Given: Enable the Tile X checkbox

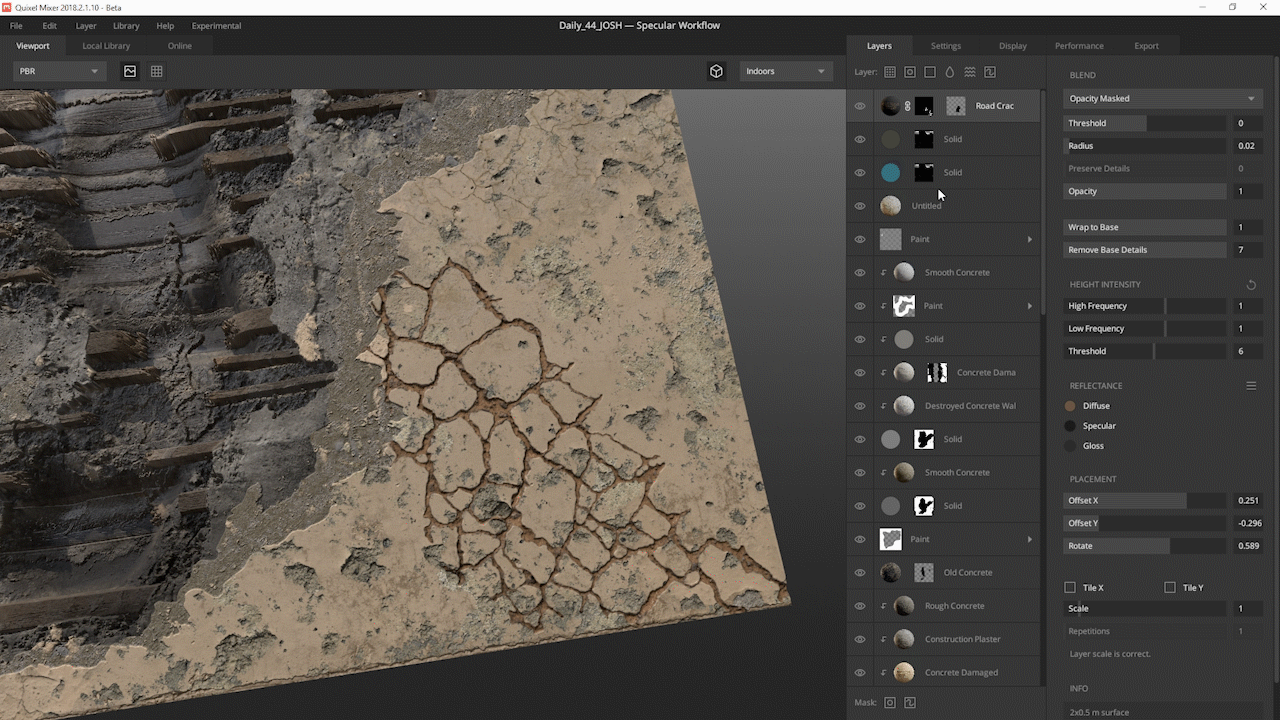Looking at the screenshot, I should [x=1070, y=588].
